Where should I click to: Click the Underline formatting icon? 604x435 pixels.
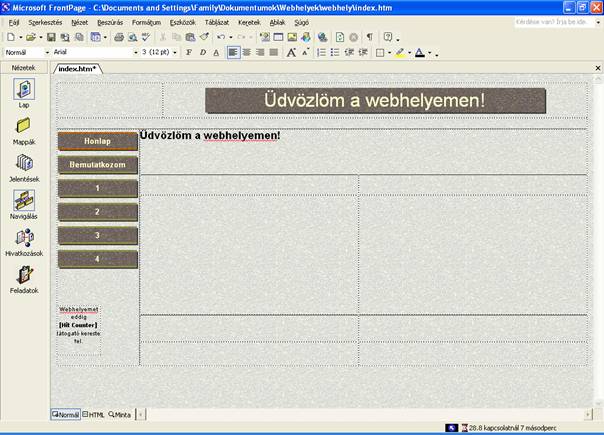(x=216, y=52)
